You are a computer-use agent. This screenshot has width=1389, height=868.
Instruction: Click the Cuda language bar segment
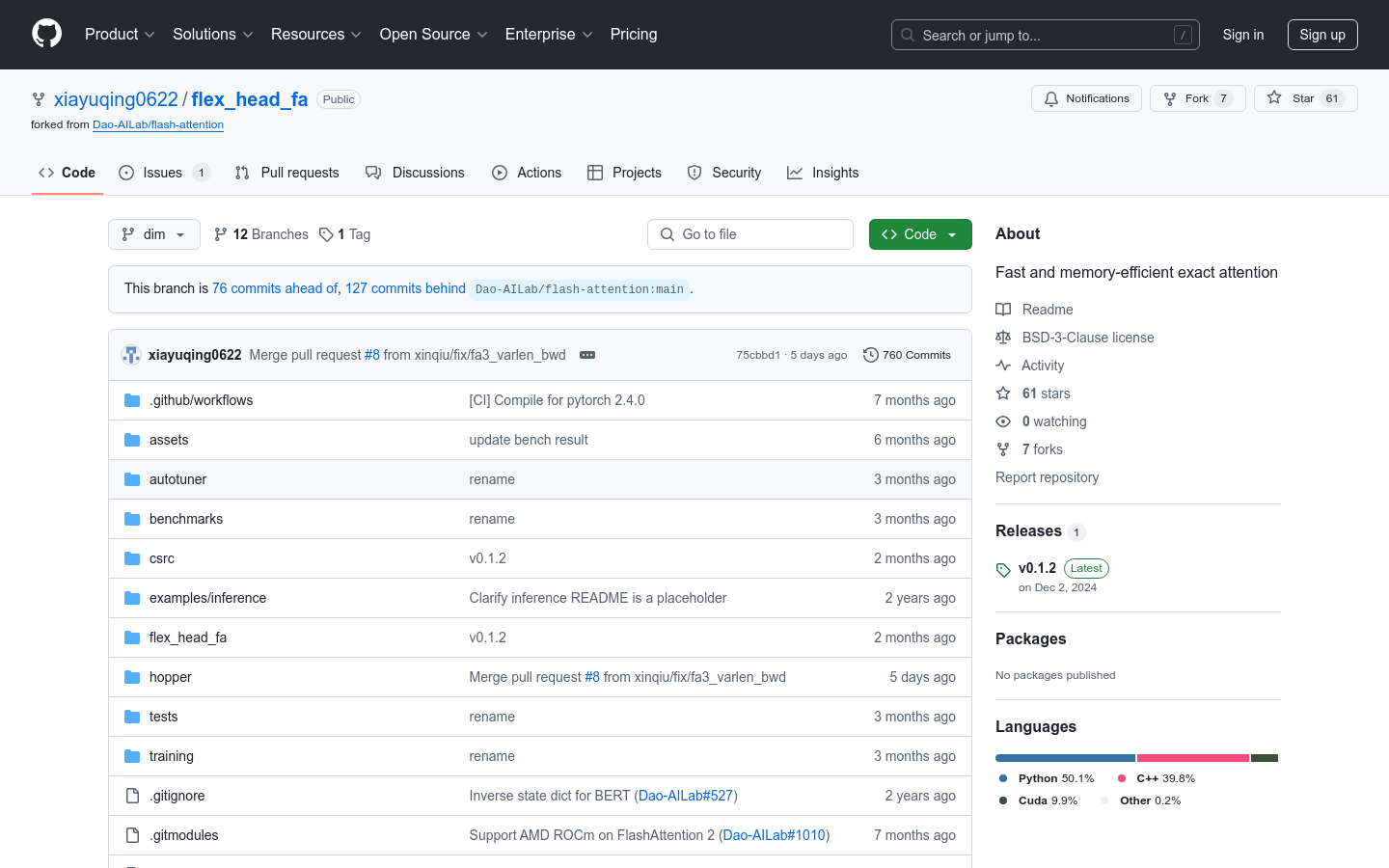pyautogui.click(x=1265, y=758)
